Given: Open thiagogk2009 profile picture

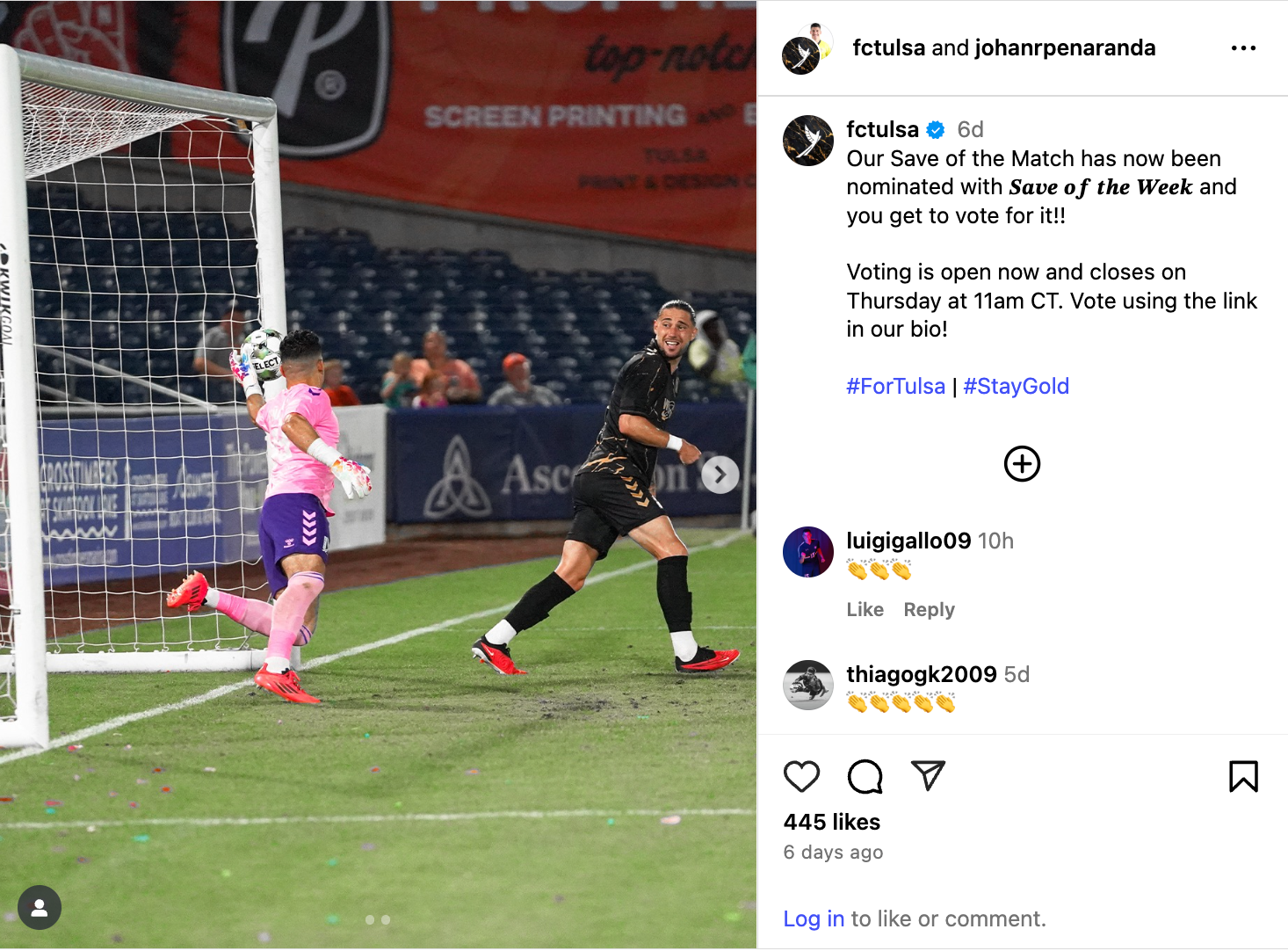Looking at the screenshot, I should (807, 686).
